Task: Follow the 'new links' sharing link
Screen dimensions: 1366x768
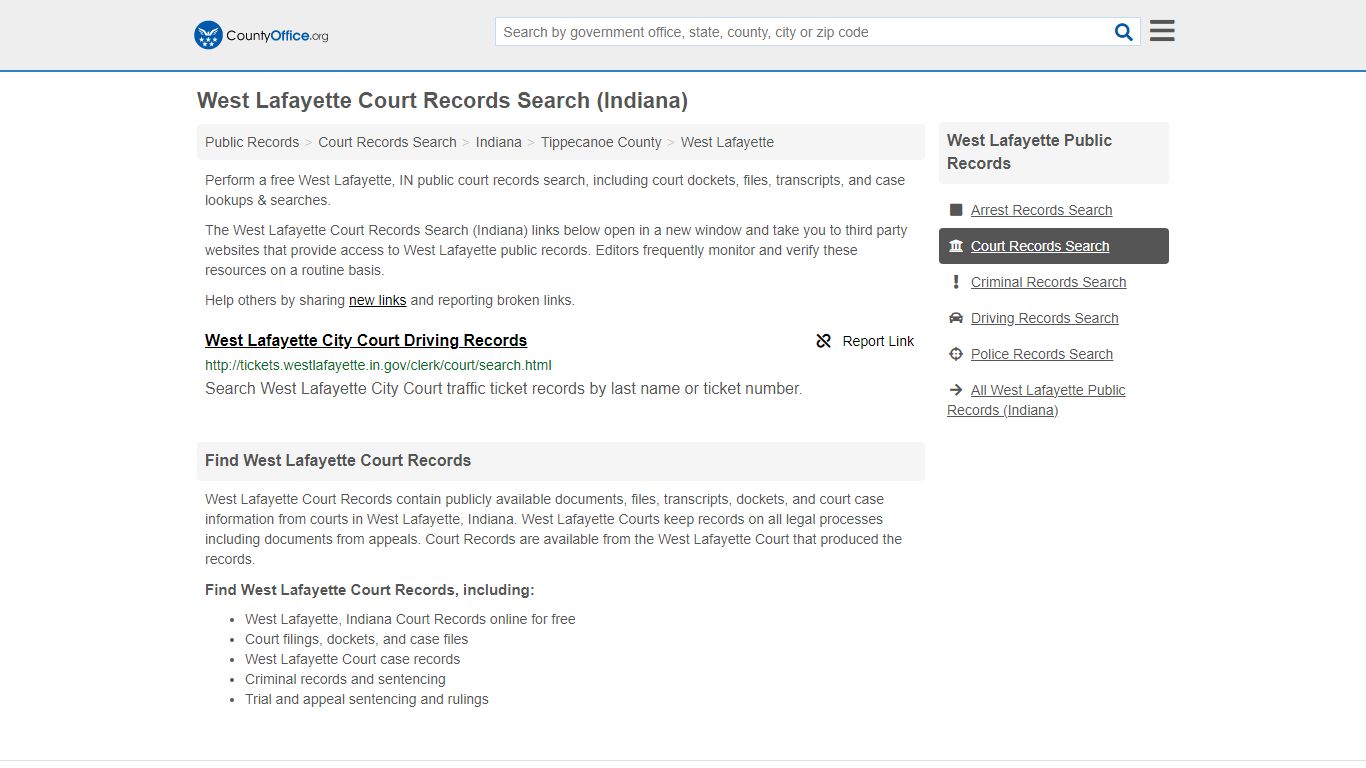Action: click(x=377, y=300)
